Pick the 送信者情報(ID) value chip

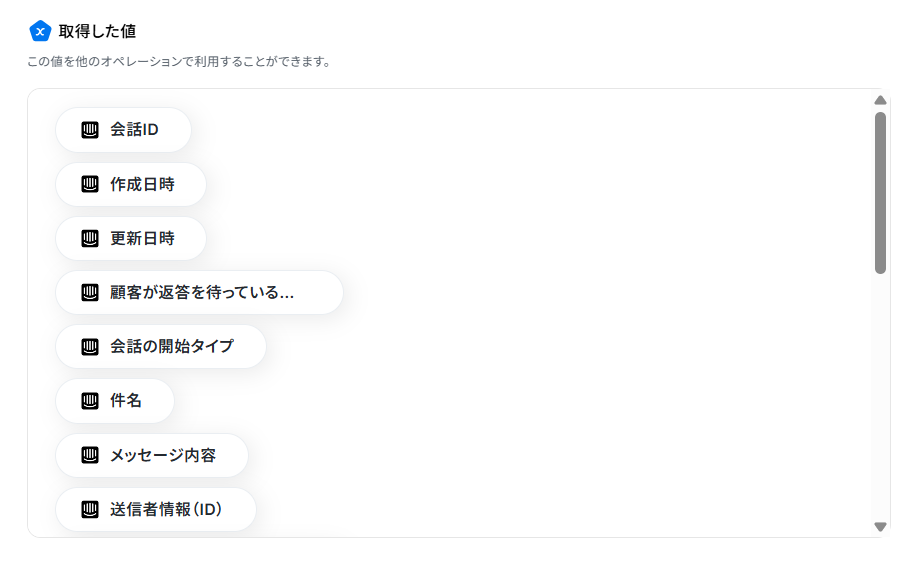coord(156,509)
